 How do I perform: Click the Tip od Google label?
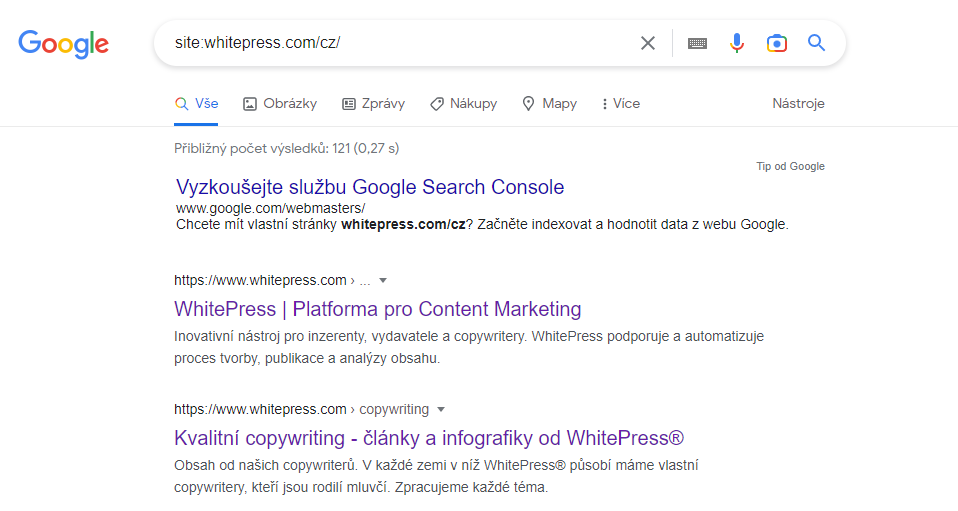pos(790,166)
